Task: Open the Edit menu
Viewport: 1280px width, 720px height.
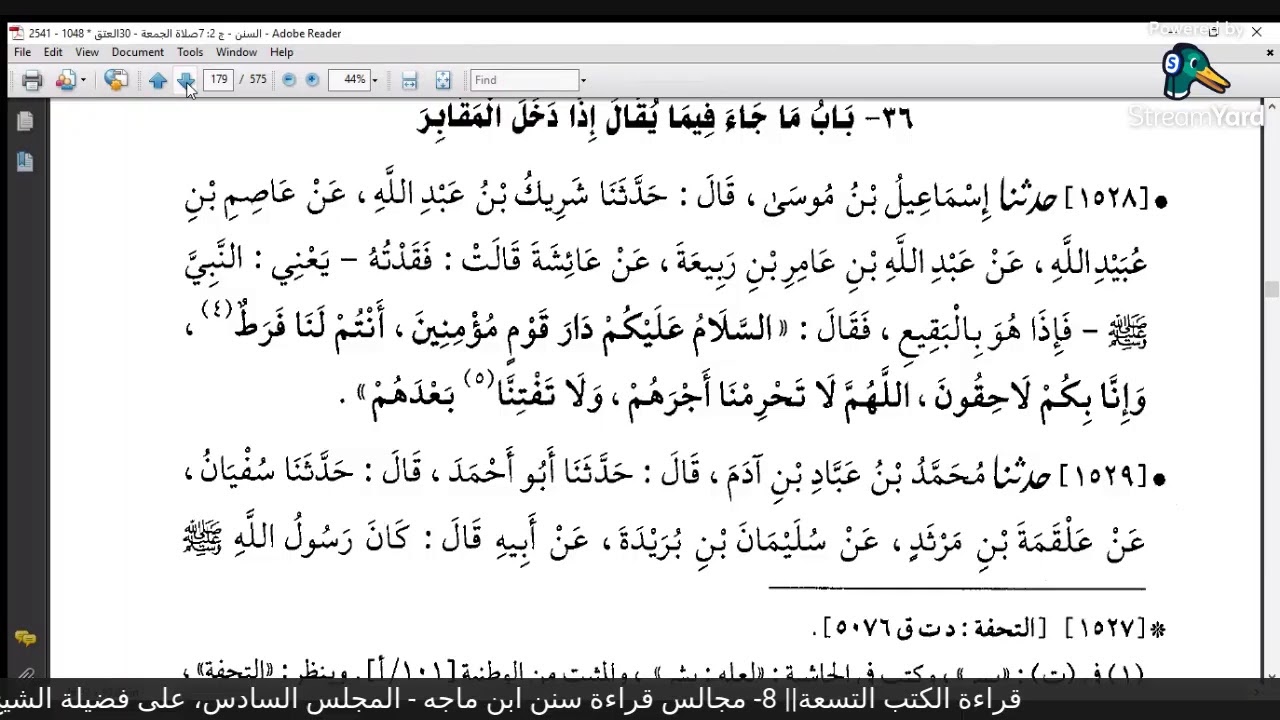Action: coord(53,52)
